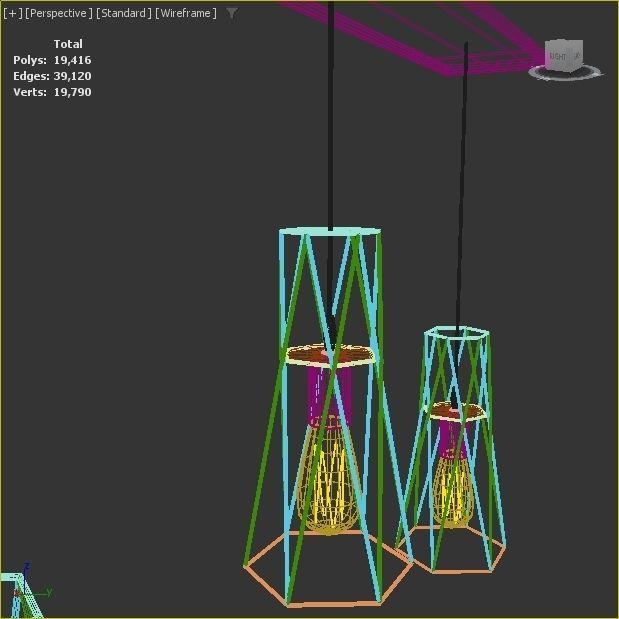
Task: Open the Perspective viewport label menu
Action: (x=59, y=13)
